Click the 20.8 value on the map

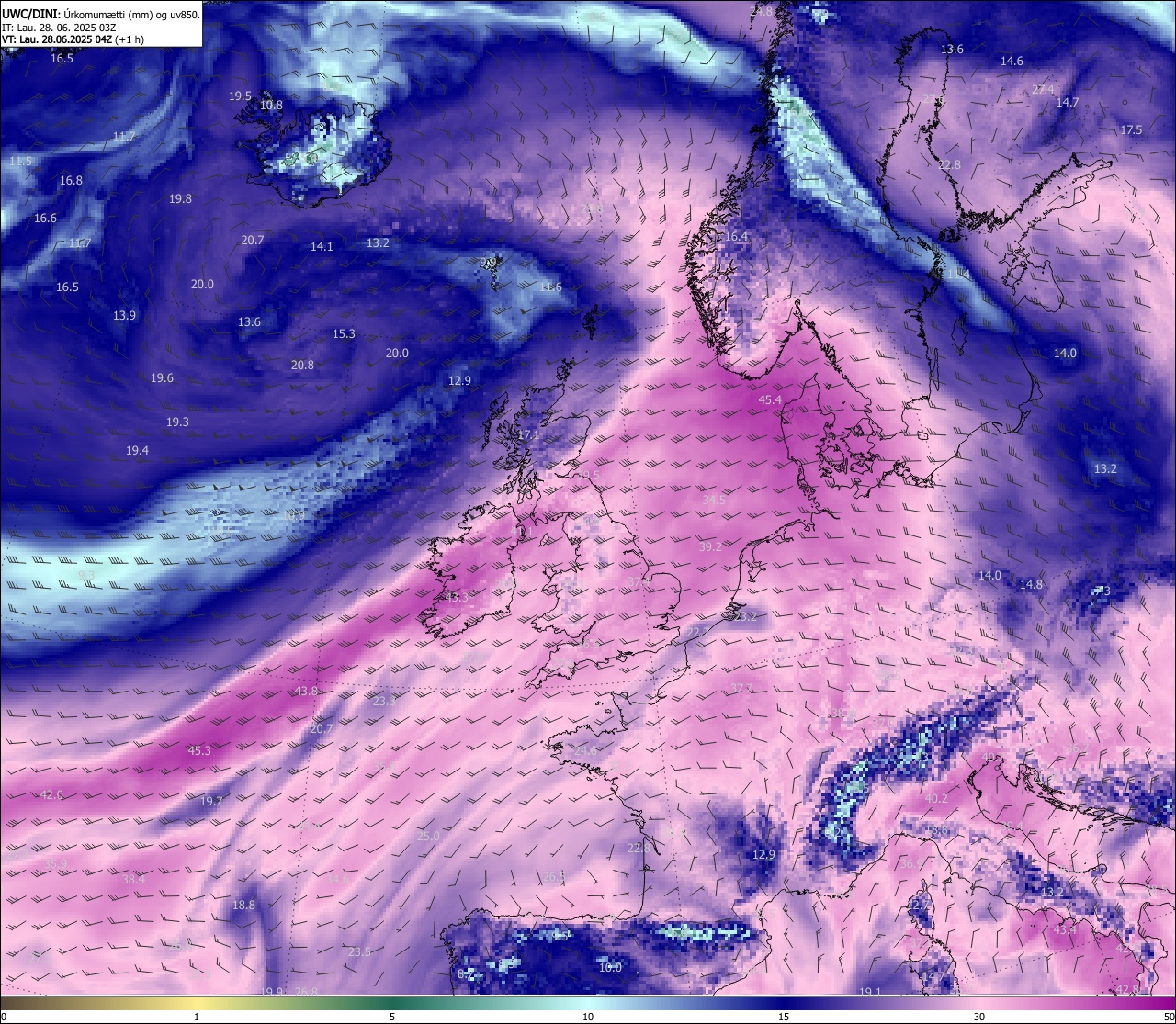(302, 366)
